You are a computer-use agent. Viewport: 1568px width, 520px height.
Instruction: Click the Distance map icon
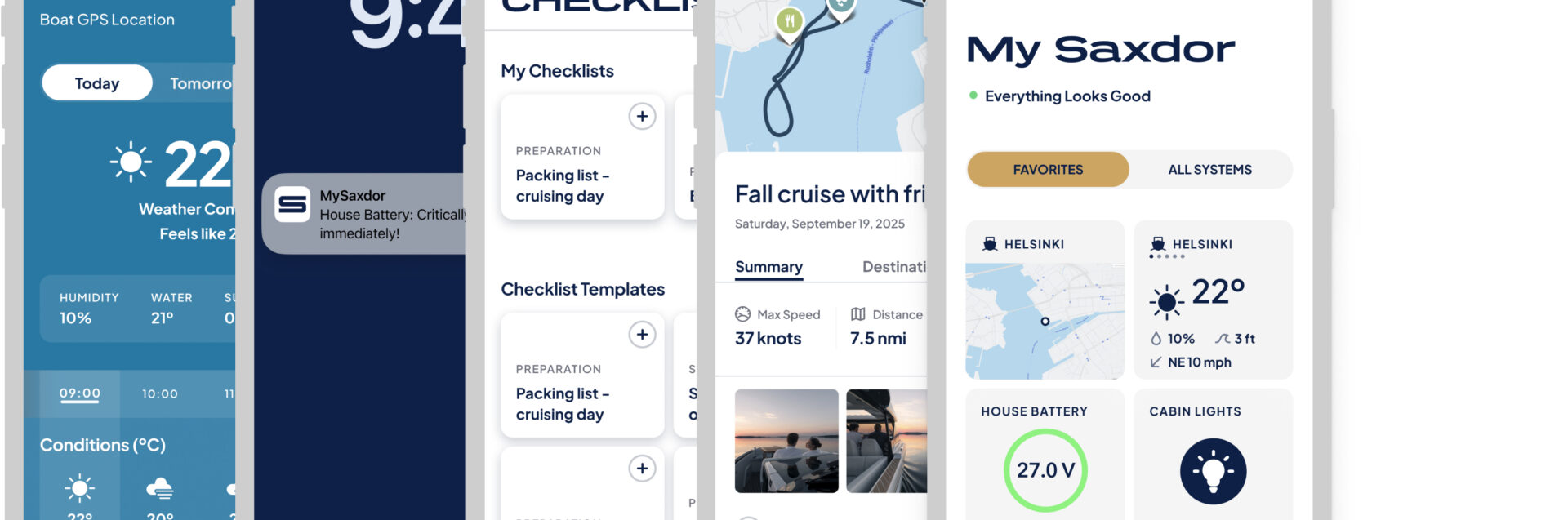coord(857,314)
